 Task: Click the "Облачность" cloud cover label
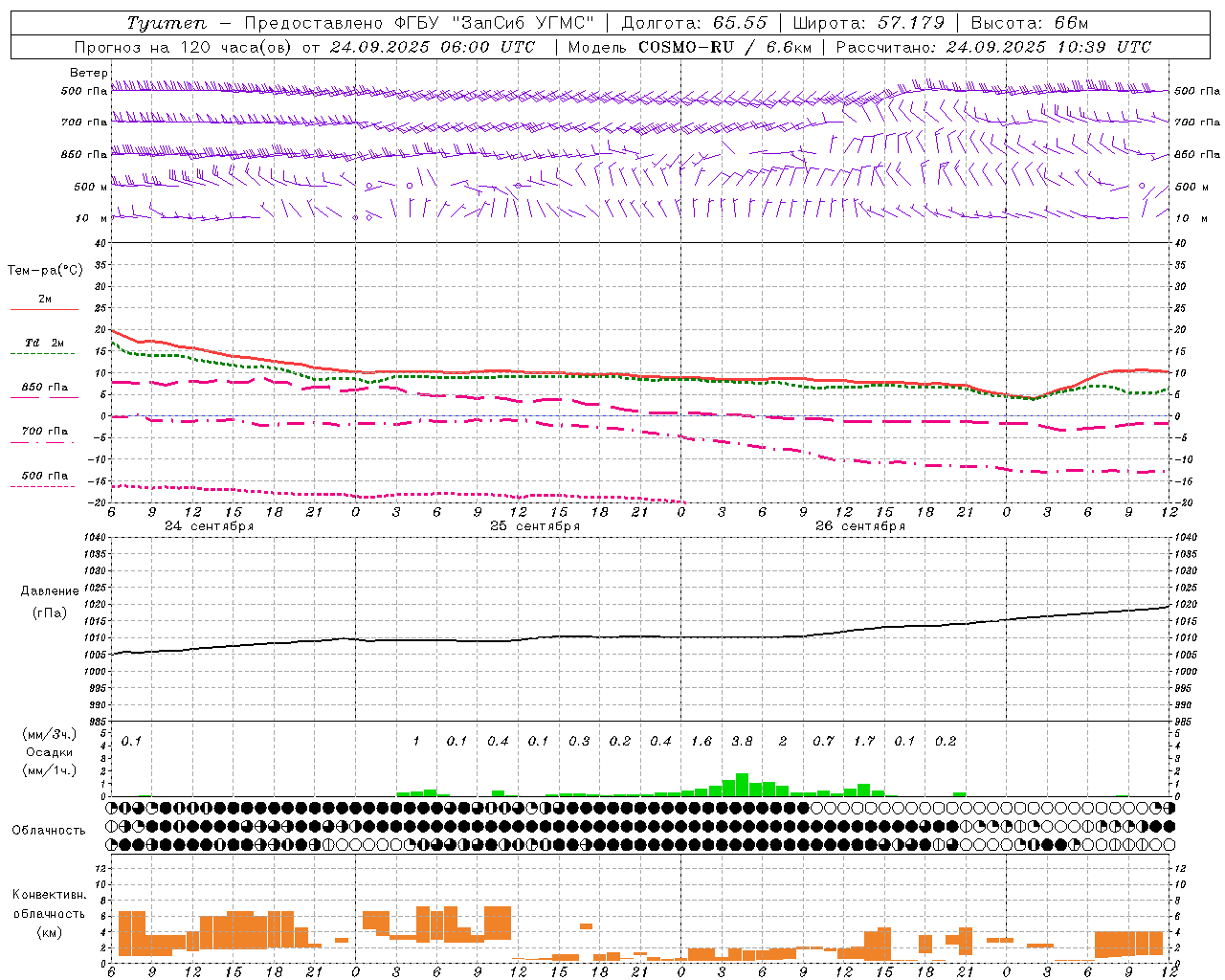[x=49, y=831]
